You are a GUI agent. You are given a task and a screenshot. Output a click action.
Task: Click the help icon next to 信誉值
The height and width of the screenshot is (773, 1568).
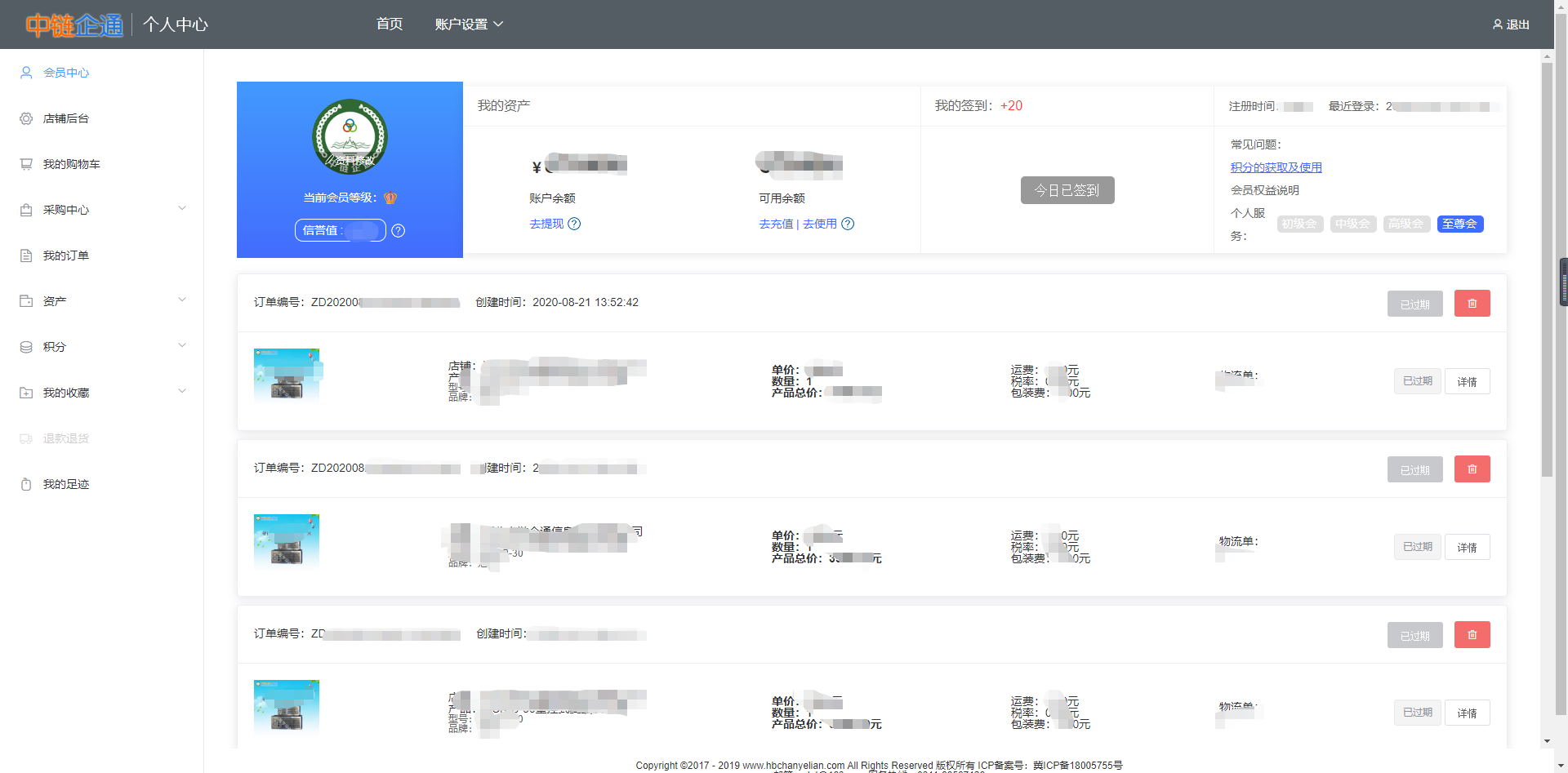(398, 231)
